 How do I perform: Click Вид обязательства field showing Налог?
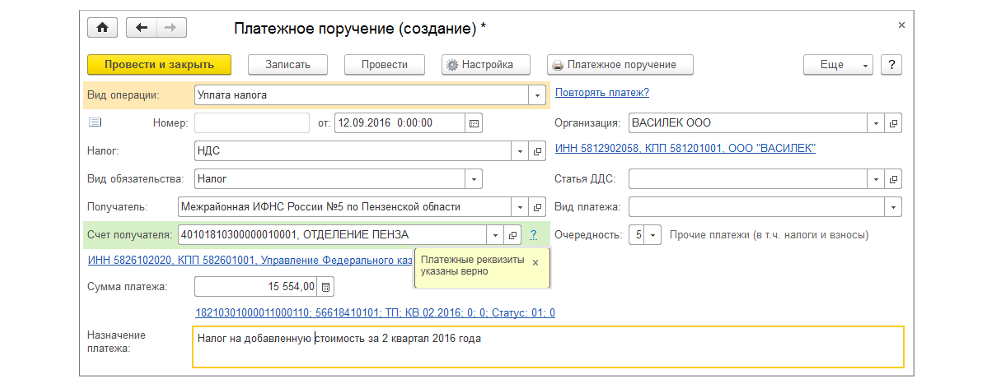pos(330,179)
